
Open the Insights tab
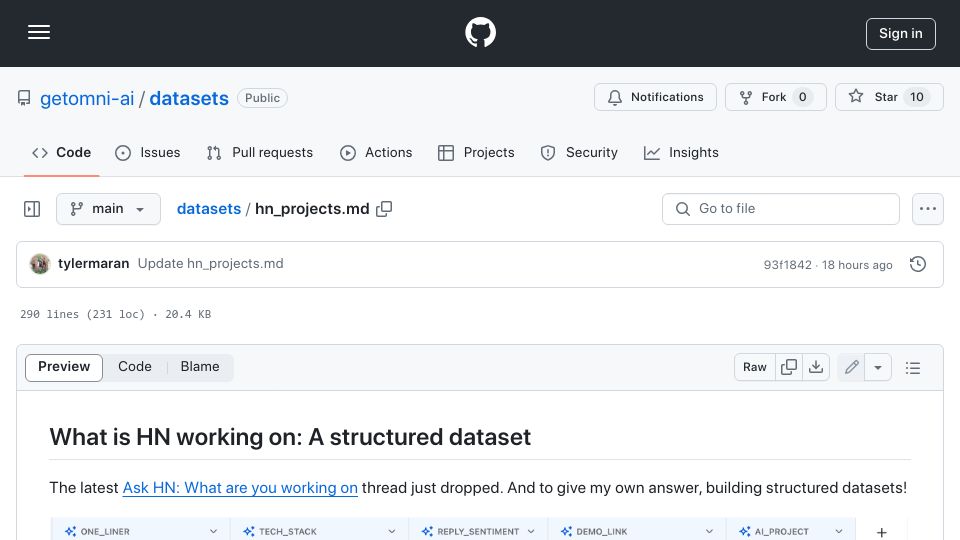(681, 152)
